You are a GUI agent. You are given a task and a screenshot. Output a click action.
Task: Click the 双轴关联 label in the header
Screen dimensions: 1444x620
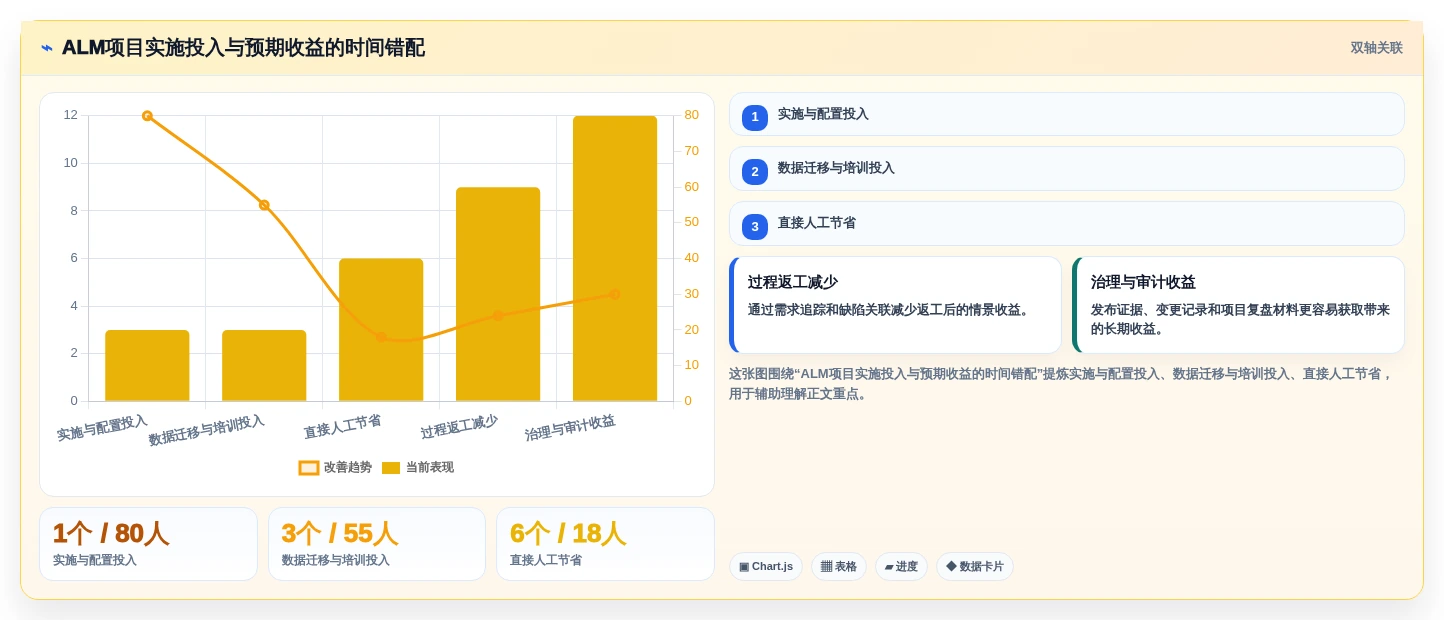coord(1376,48)
